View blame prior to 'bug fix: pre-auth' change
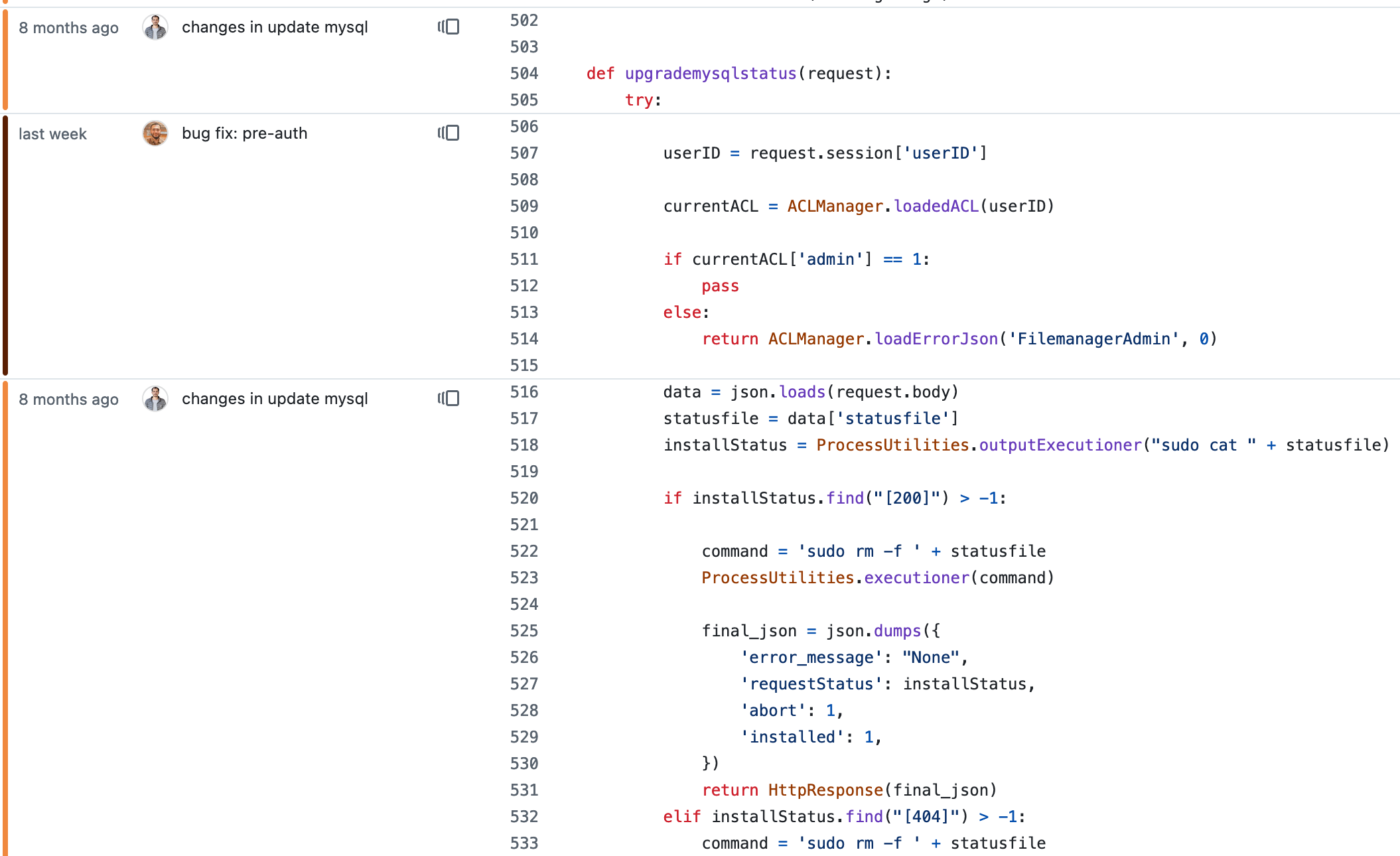1400x856 pixels. (x=449, y=133)
